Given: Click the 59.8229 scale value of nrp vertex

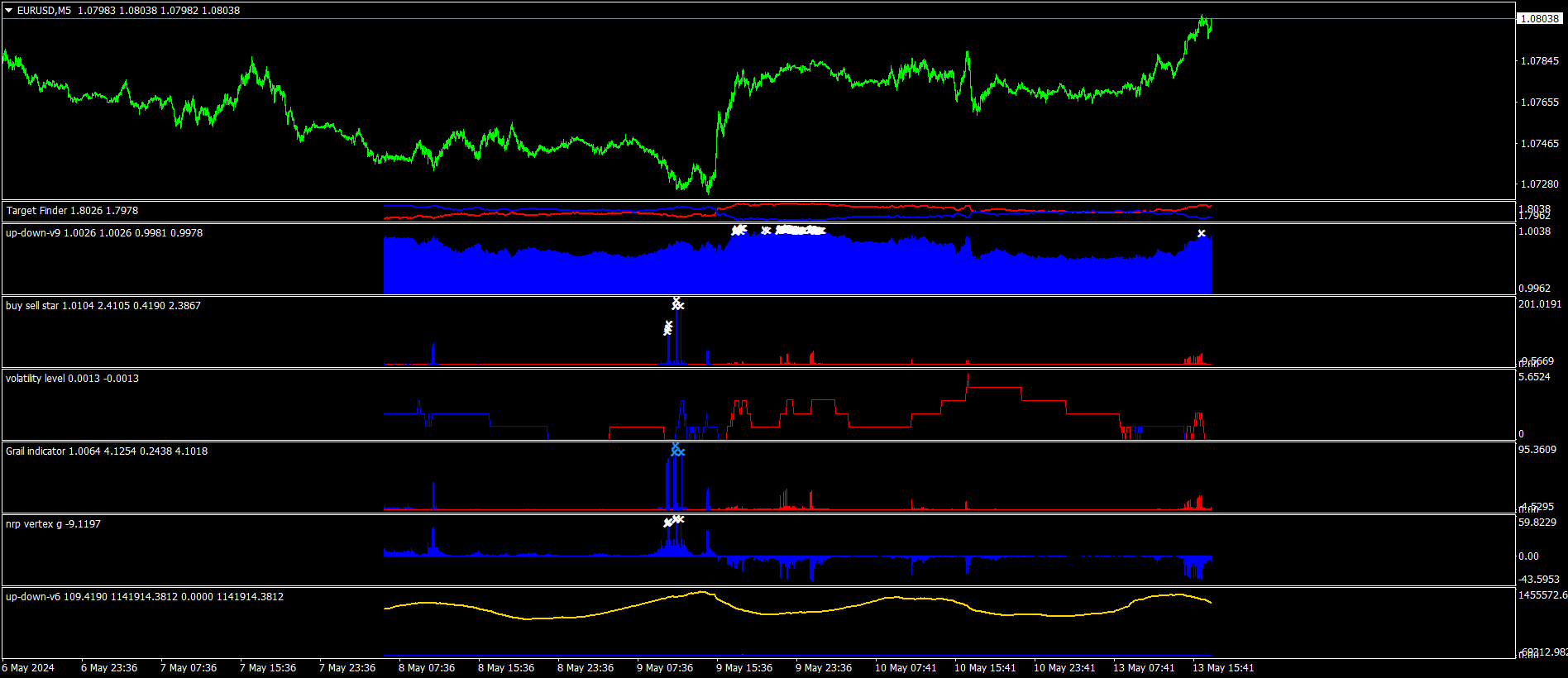Looking at the screenshot, I should point(1537,523).
